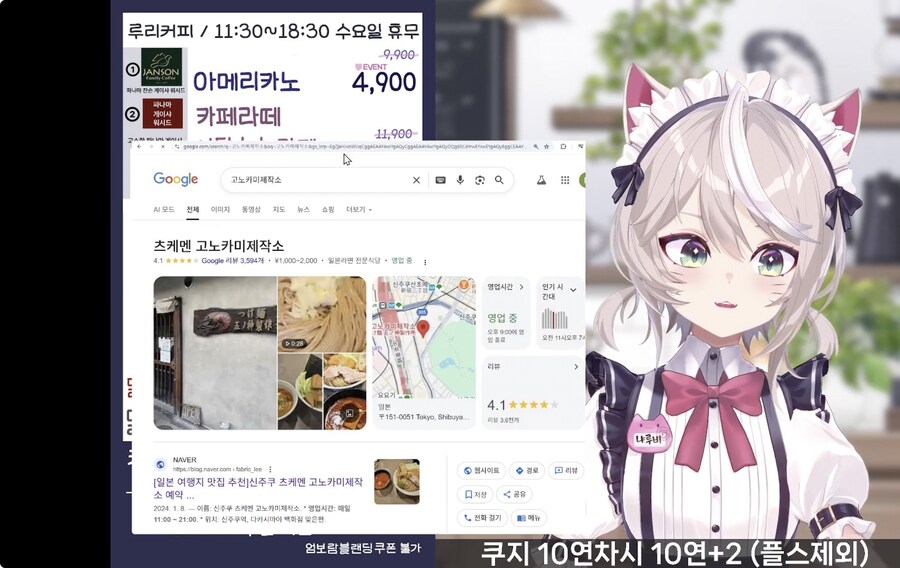Click the NAVER result globe favicon
Viewport: 900px width, 568px height.
[x=161, y=464]
